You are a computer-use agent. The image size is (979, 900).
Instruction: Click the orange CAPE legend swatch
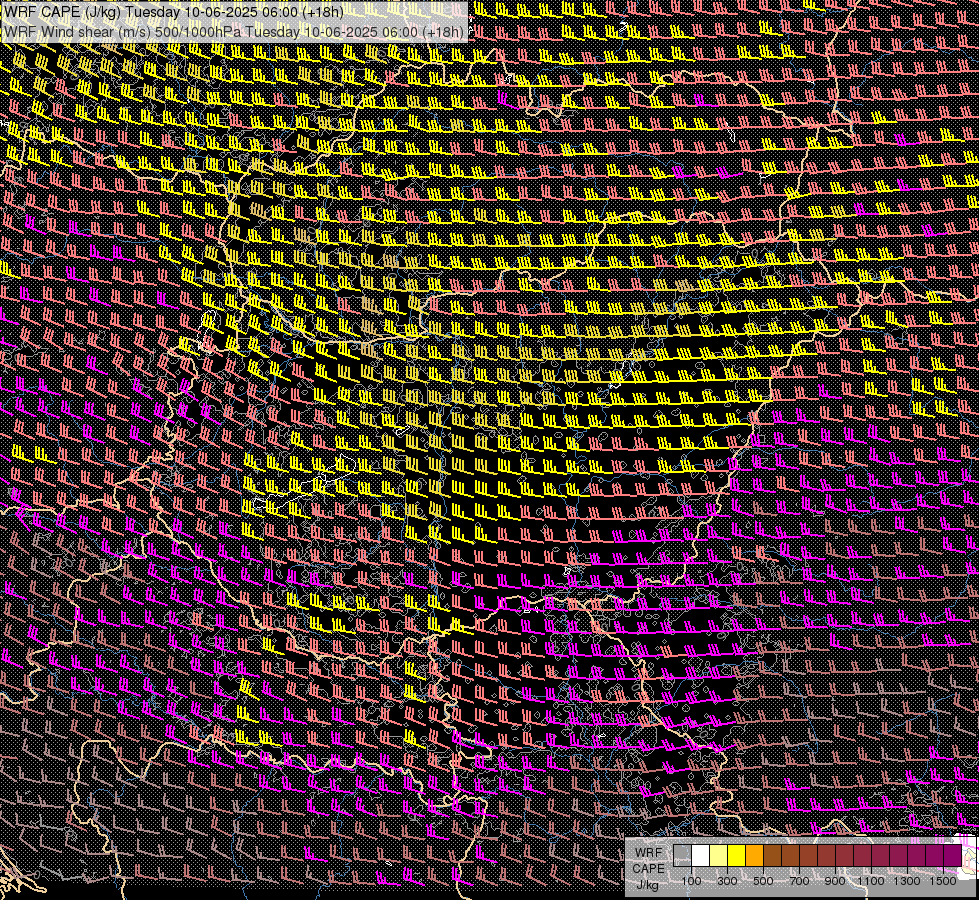pyautogui.click(x=754, y=856)
